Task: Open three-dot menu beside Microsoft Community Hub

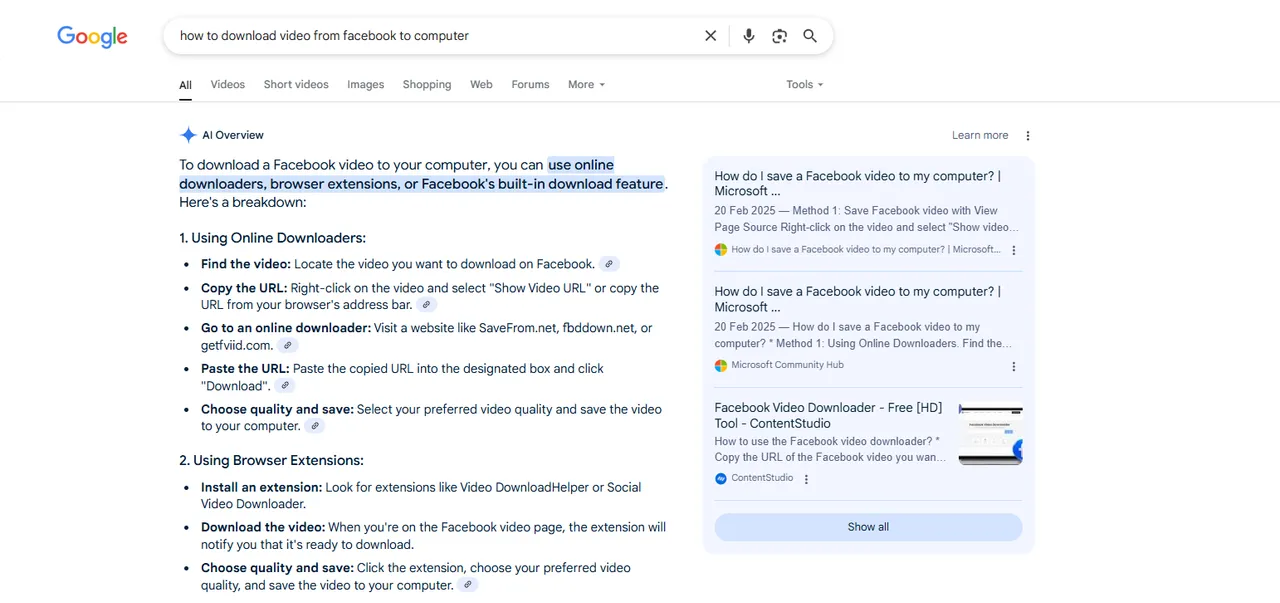Action: click(x=1014, y=366)
